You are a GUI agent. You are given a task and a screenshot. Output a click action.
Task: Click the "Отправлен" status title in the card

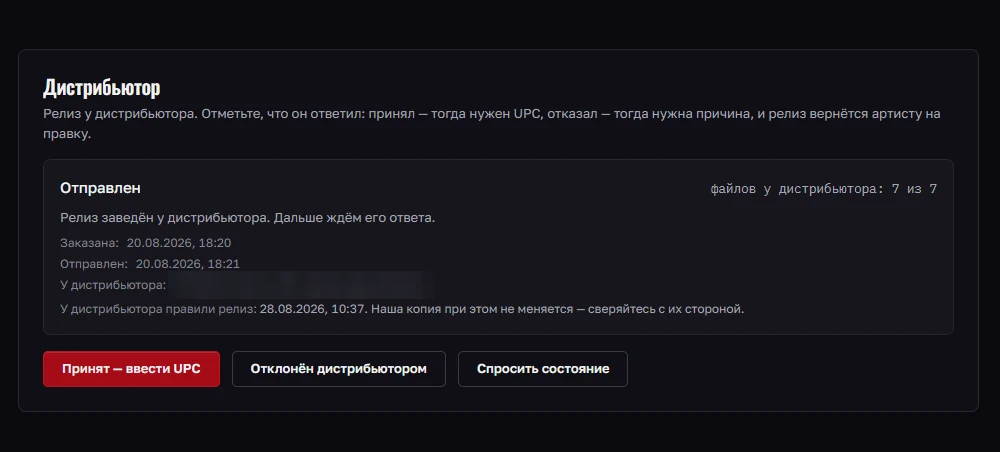(100, 188)
